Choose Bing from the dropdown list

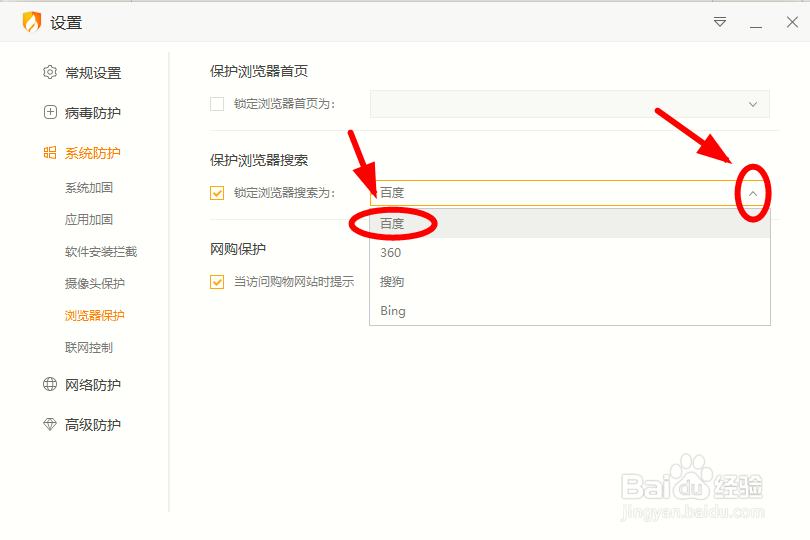[570, 311]
